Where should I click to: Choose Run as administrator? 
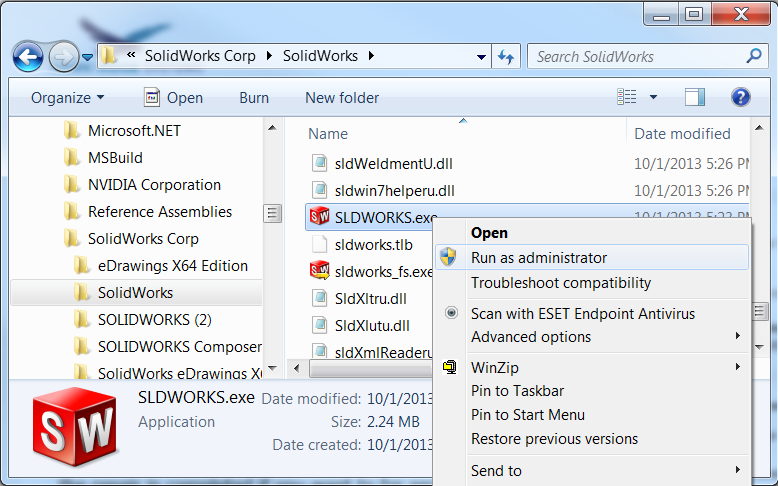click(591, 258)
